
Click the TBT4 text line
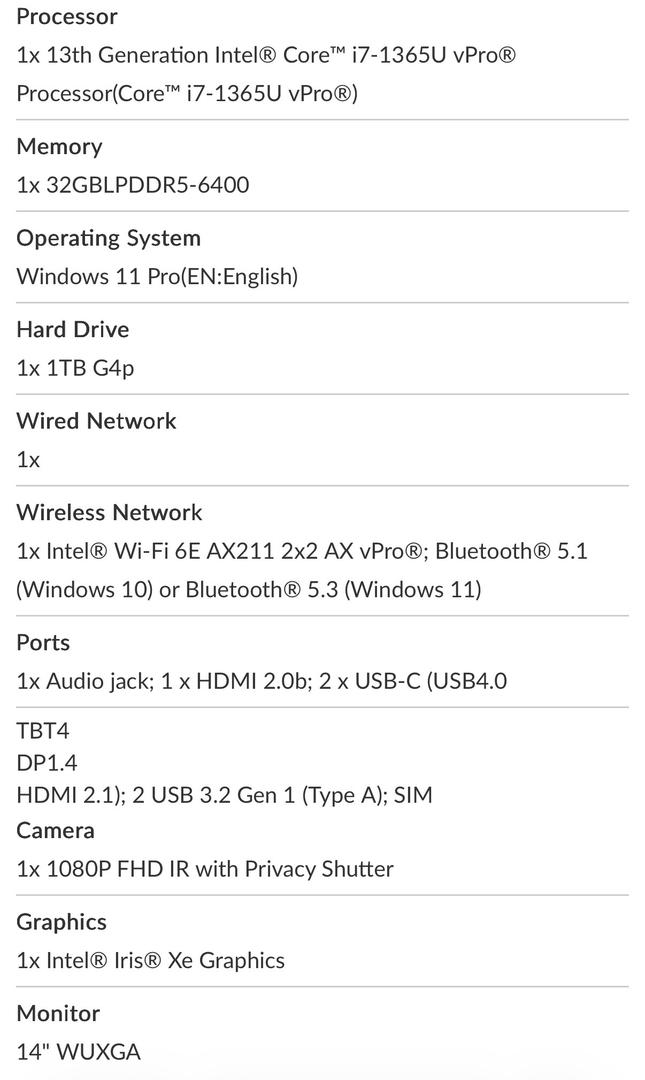(43, 731)
